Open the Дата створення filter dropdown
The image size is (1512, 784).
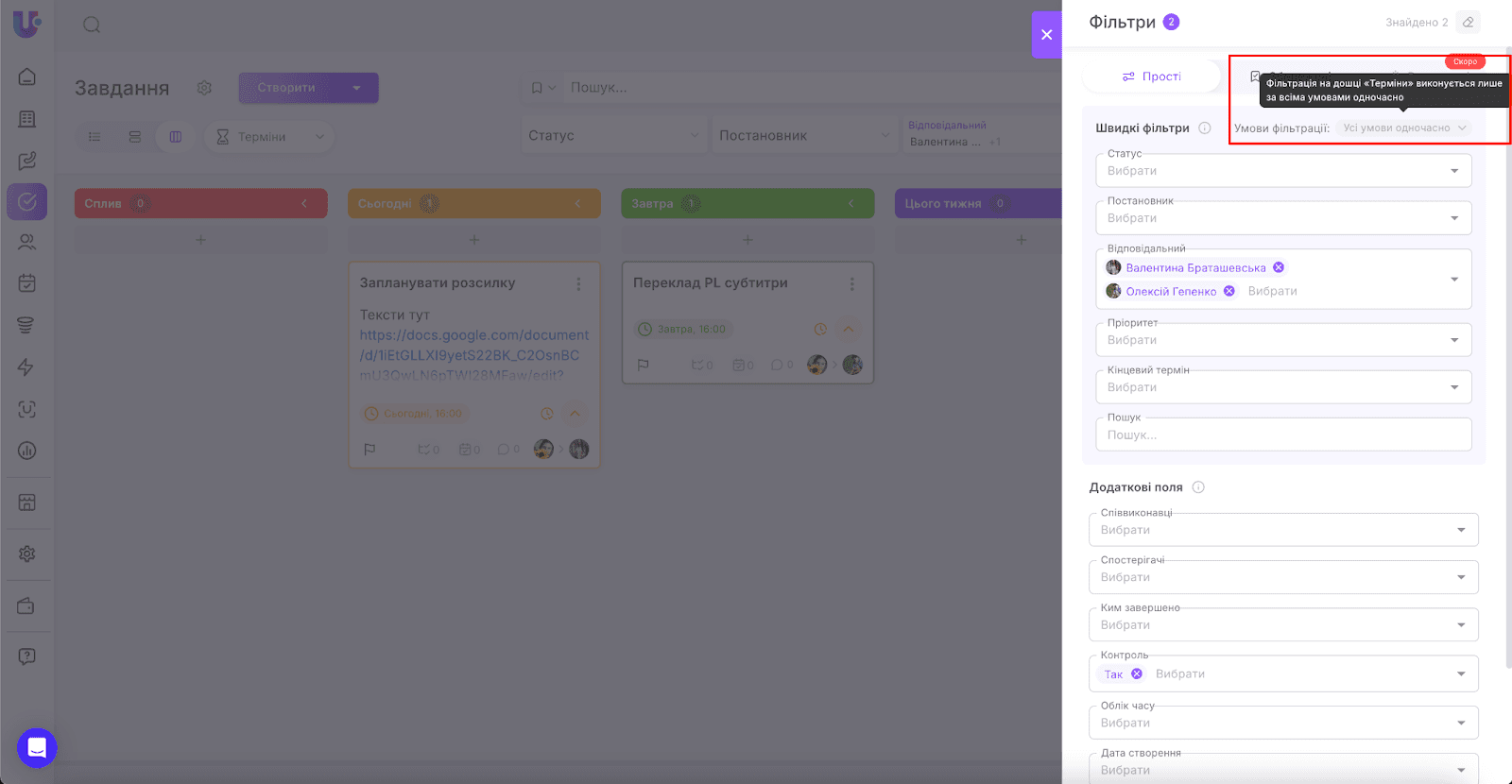tap(1283, 770)
